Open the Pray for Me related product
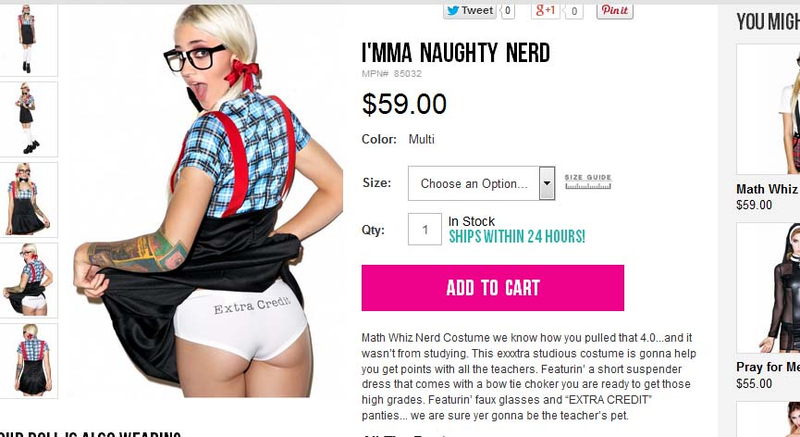 pyautogui.click(x=768, y=367)
